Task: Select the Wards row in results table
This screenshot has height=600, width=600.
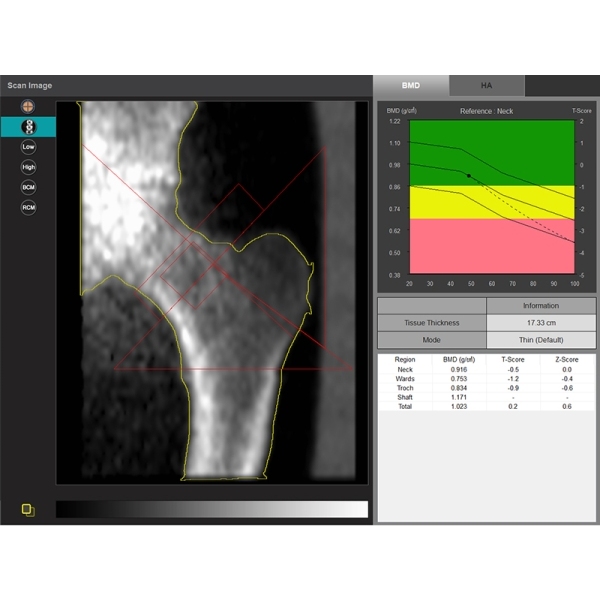Action: point(486,379)
